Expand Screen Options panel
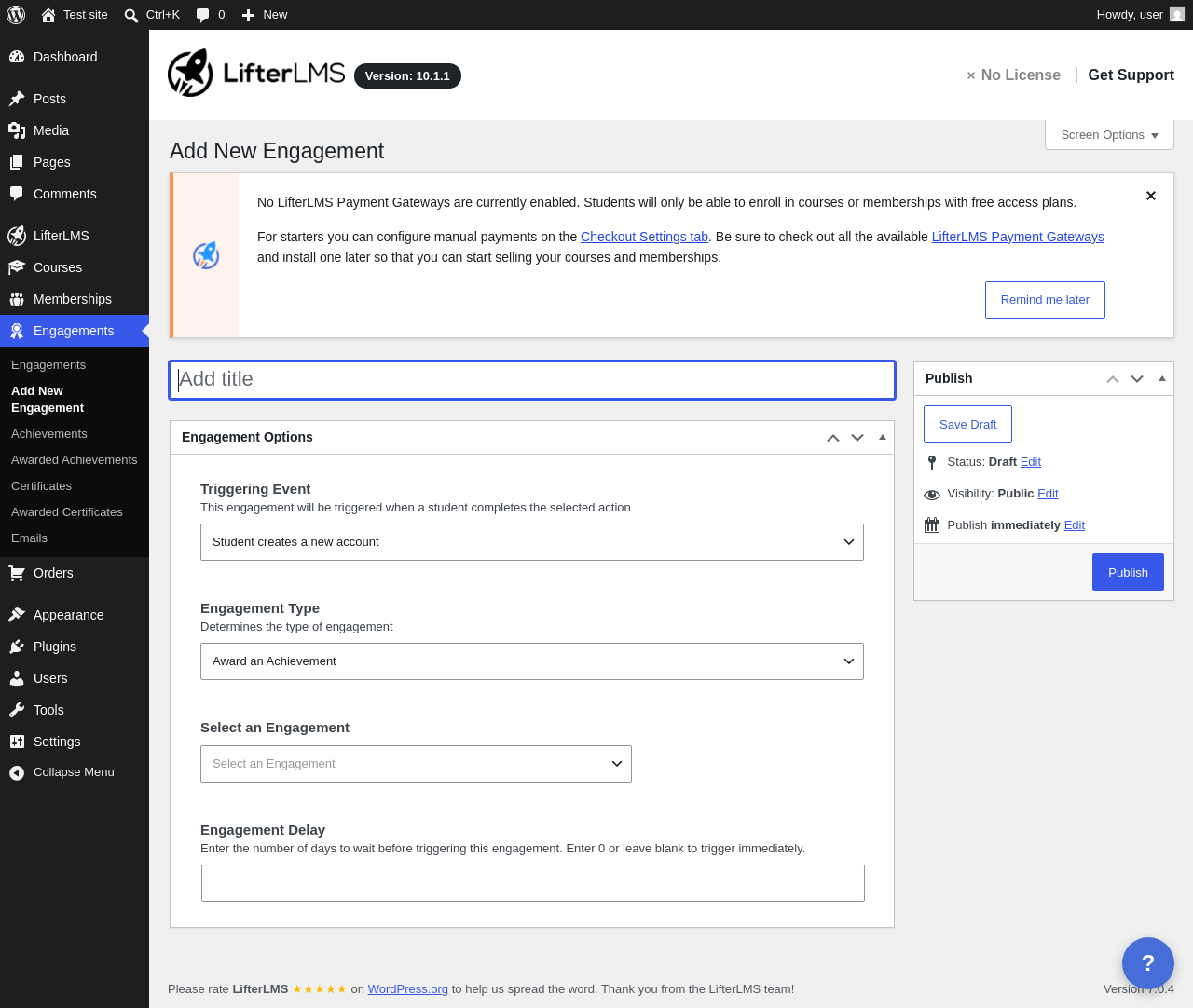 pyautogui.click(x=1109, y=135)
